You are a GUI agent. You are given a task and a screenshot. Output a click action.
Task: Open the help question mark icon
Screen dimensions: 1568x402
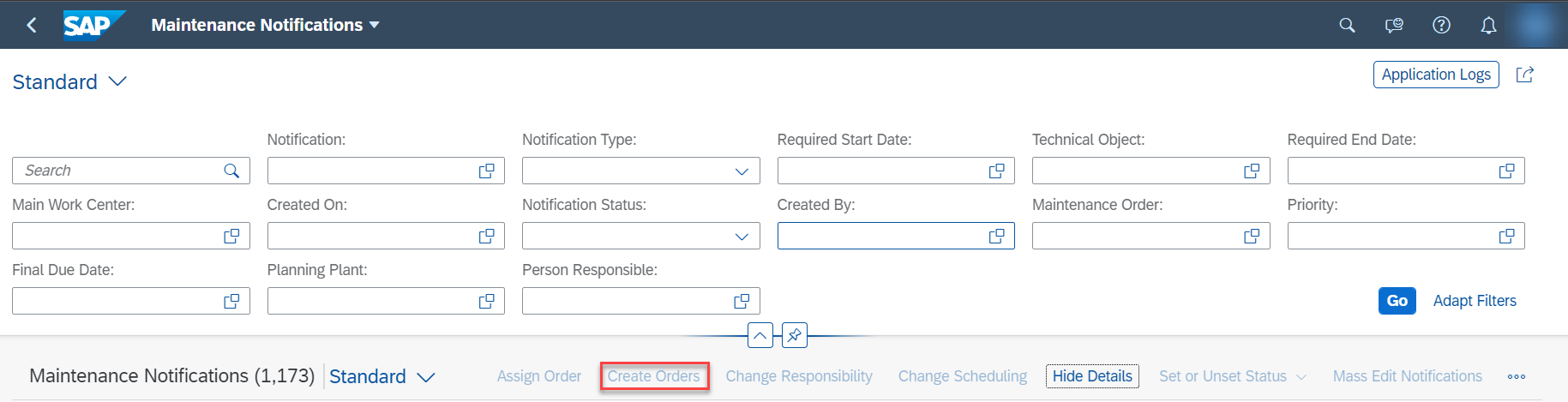click(x=1441, y=25)
